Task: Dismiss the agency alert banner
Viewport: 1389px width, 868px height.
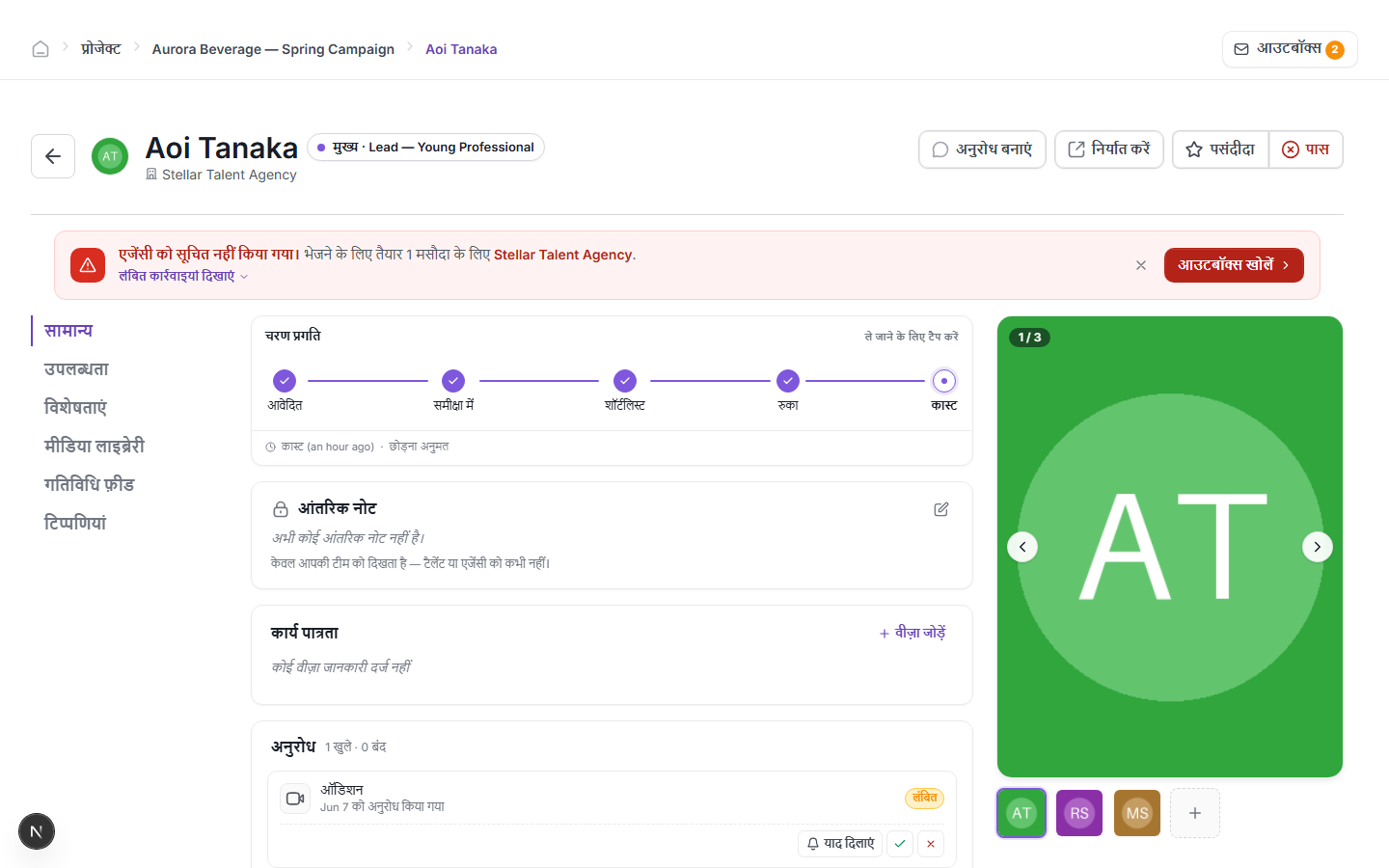Action: pos(1141,265)
